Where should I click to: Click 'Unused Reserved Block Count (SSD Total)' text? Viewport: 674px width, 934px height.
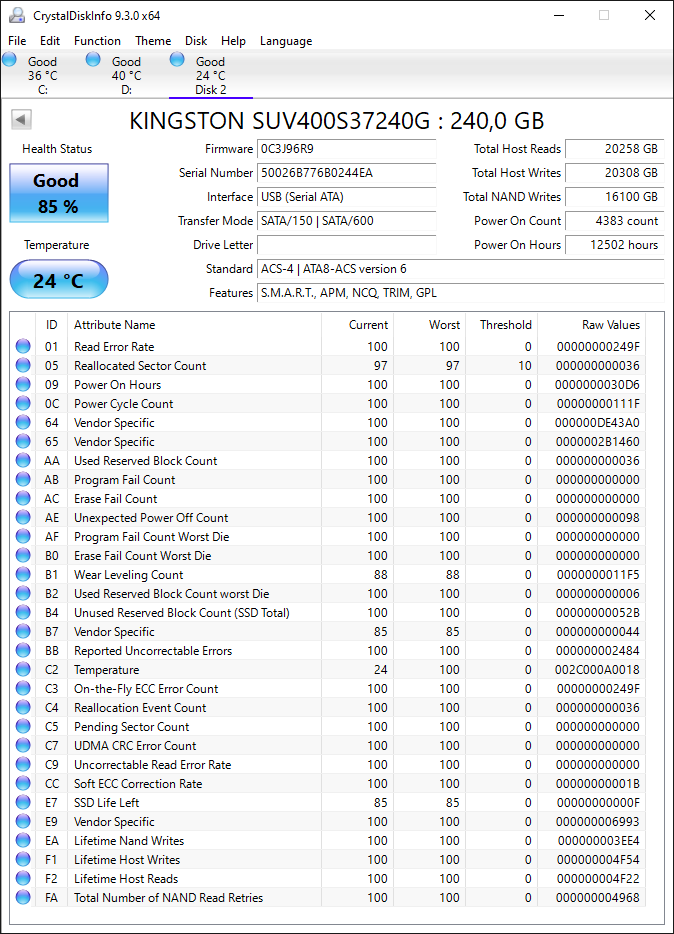click(x=182, y=612)
